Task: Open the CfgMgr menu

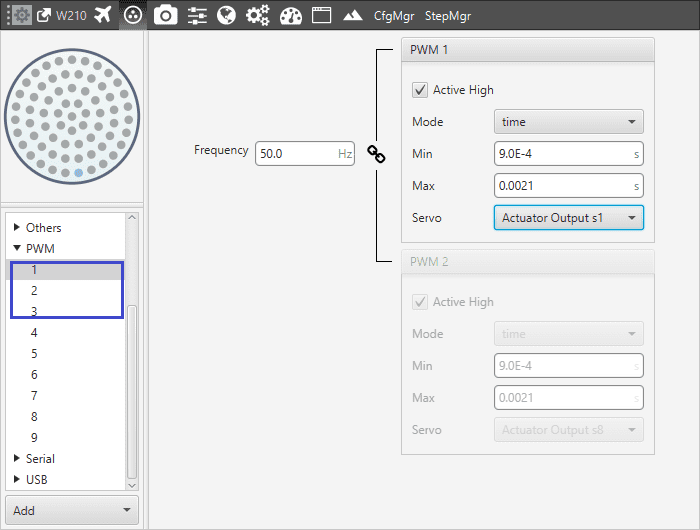Action: click(394, 16)
